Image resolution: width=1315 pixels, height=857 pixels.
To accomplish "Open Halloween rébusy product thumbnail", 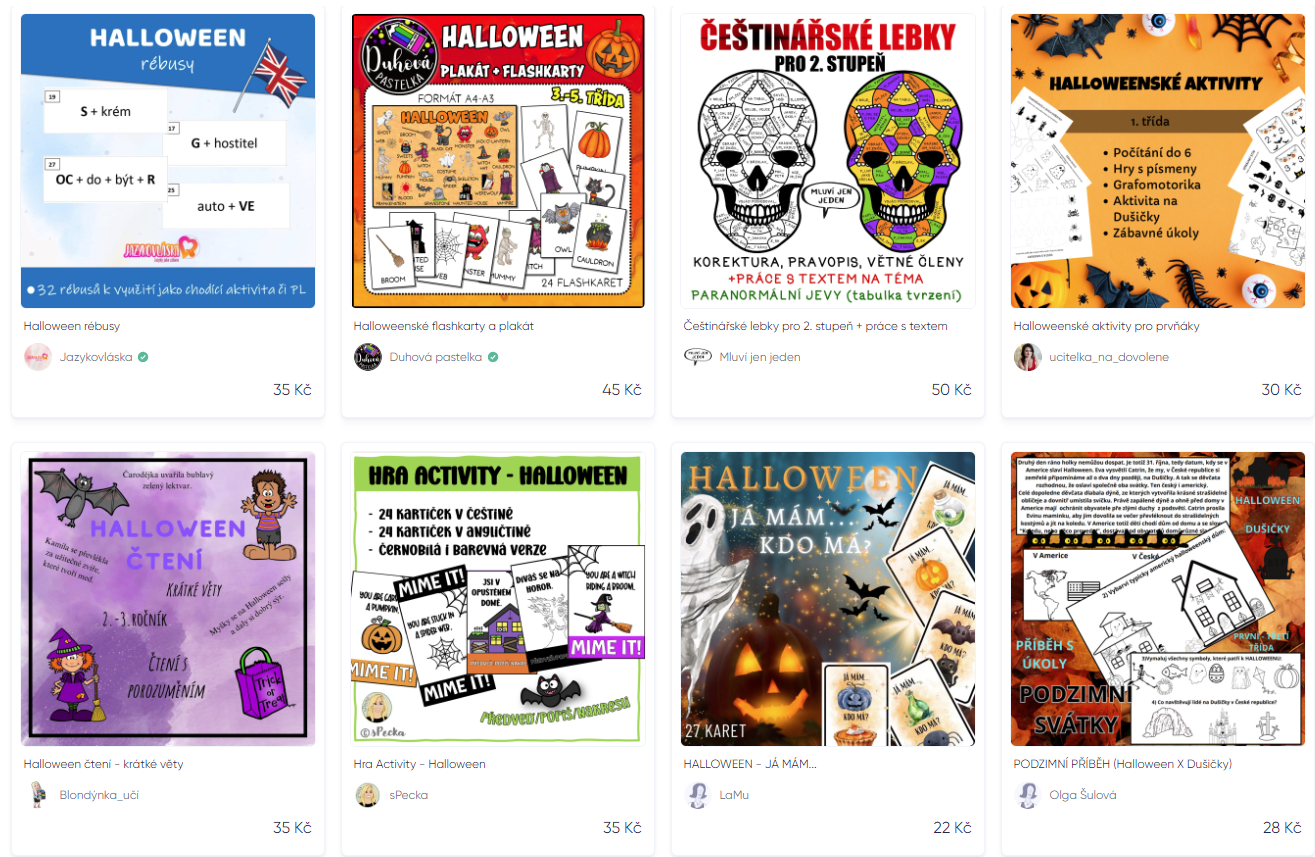I will pyautogui.click(x=168, y=161).
